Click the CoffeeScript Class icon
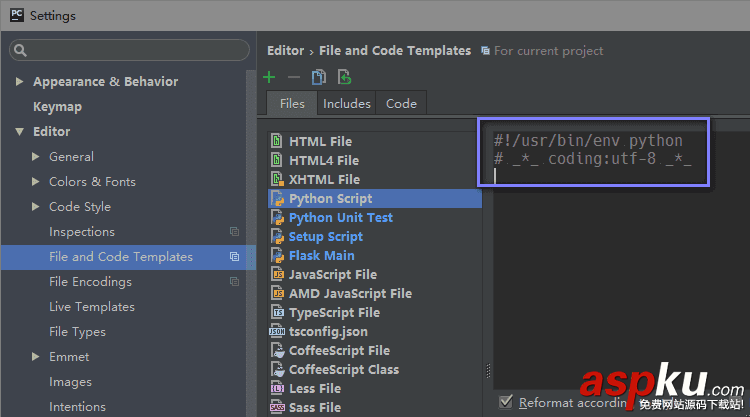 [277, 369]
